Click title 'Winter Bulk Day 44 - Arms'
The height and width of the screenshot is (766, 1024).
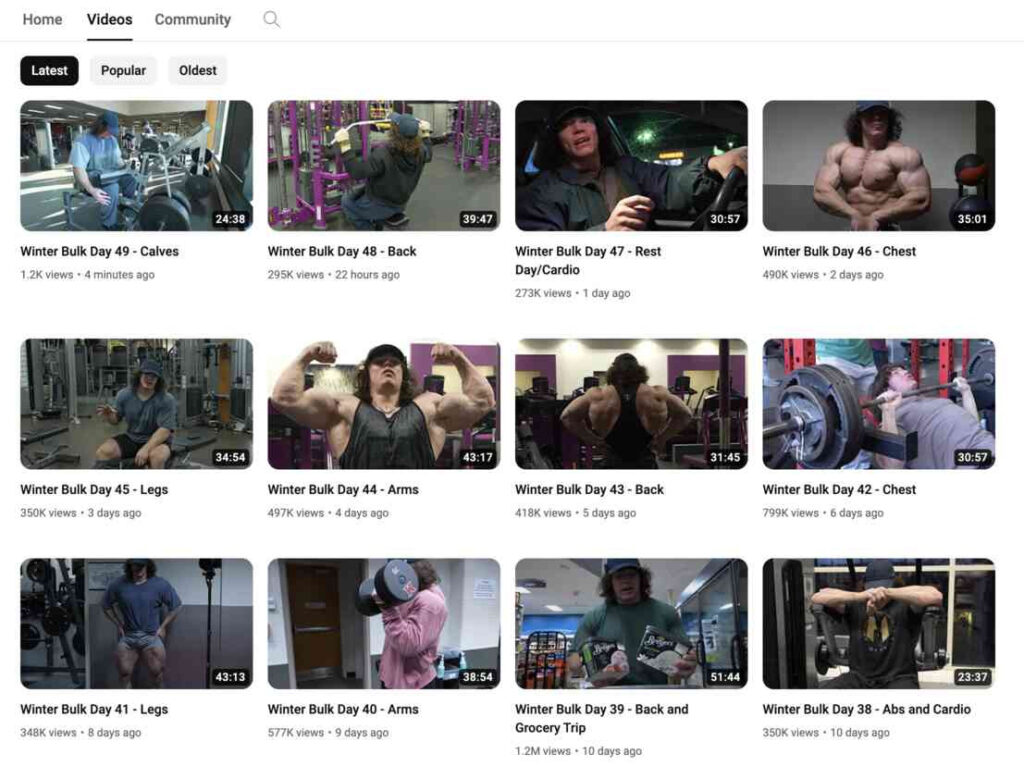click(x=343, y=490)
